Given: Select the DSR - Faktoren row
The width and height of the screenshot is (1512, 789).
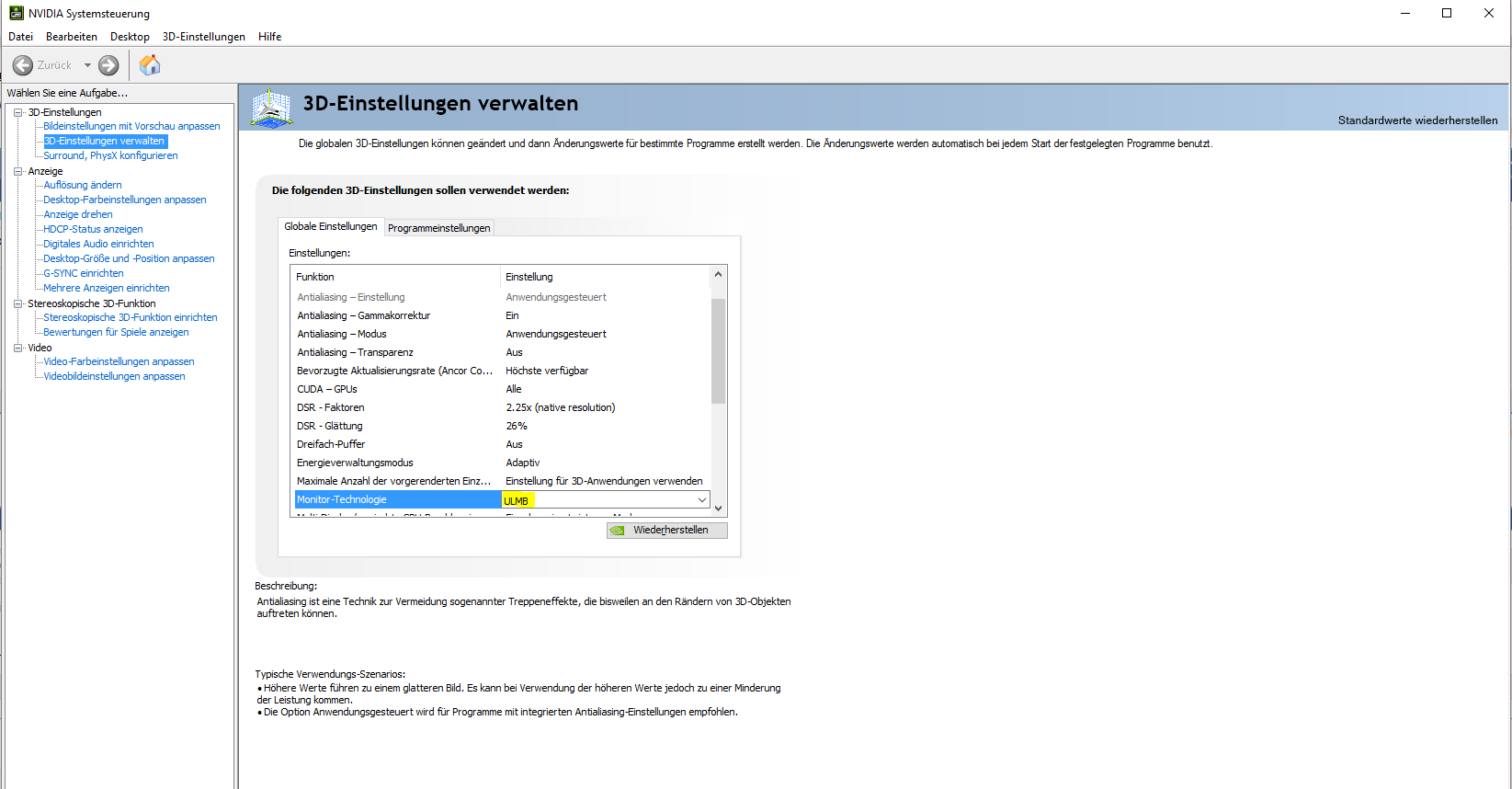Looking at the screenshot, I should point(502,407).
